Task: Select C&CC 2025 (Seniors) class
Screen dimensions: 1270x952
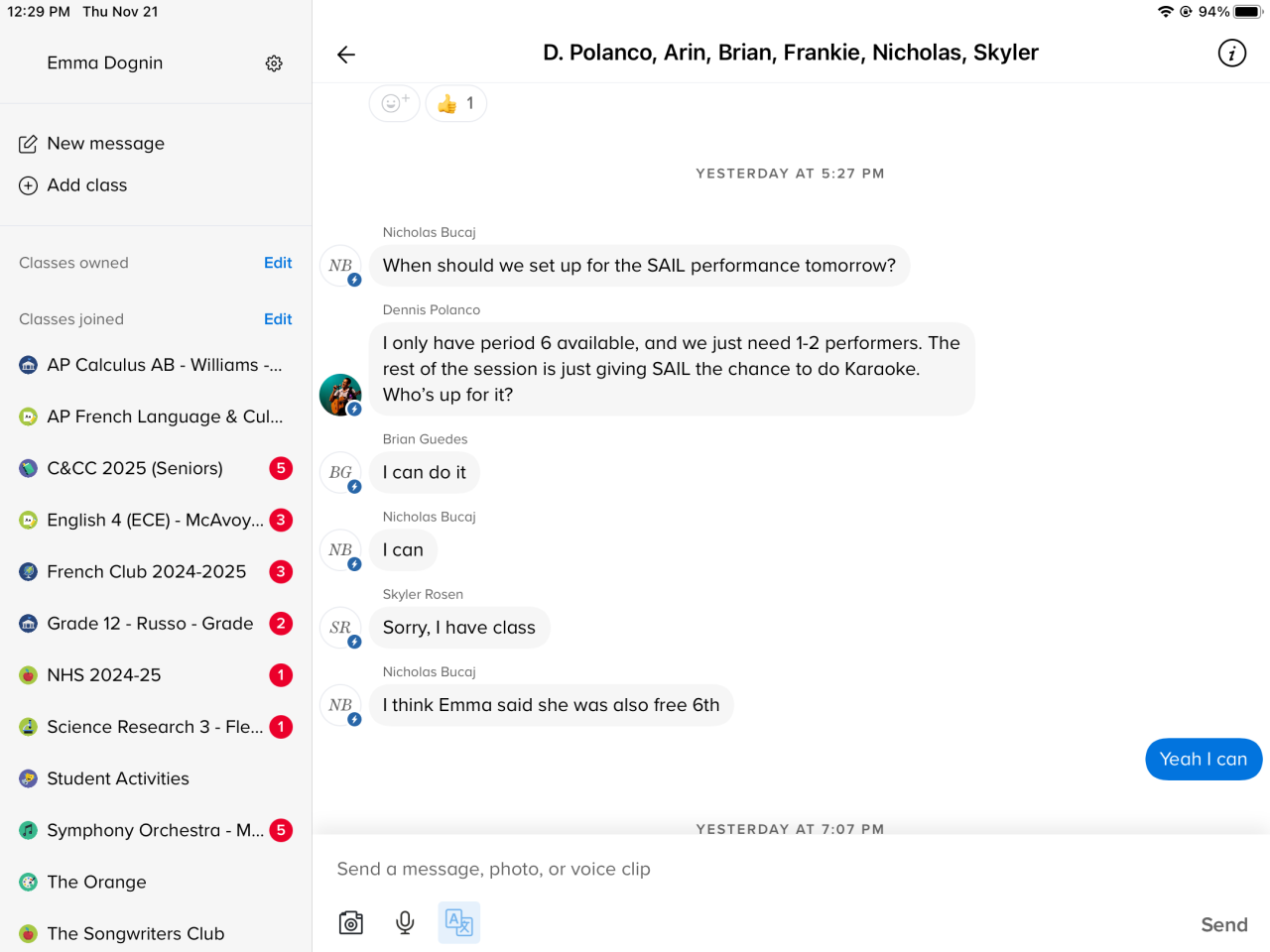Action: (x=135, y=468)
